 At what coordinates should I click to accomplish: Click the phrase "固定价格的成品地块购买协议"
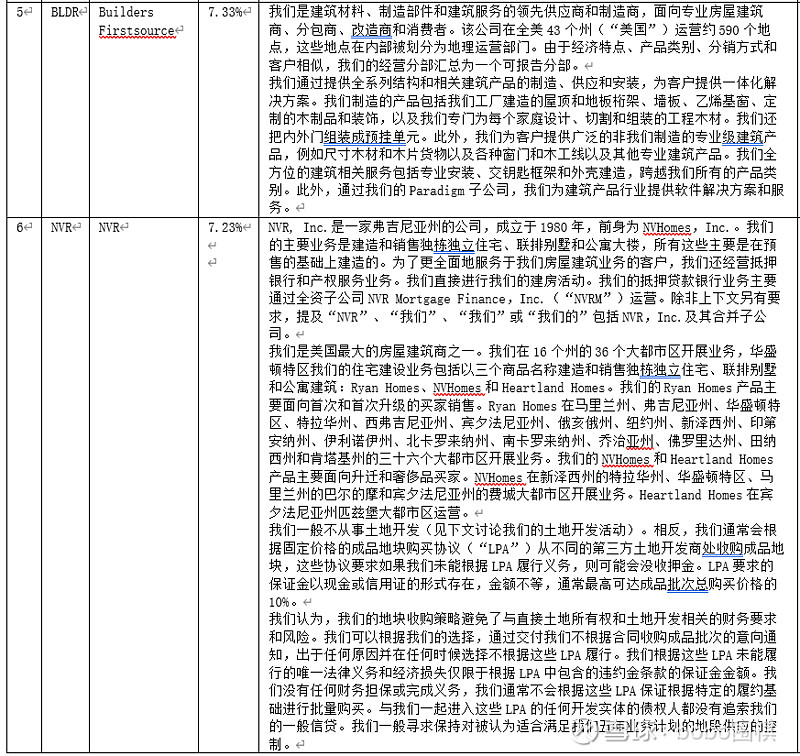click(371, 548)
